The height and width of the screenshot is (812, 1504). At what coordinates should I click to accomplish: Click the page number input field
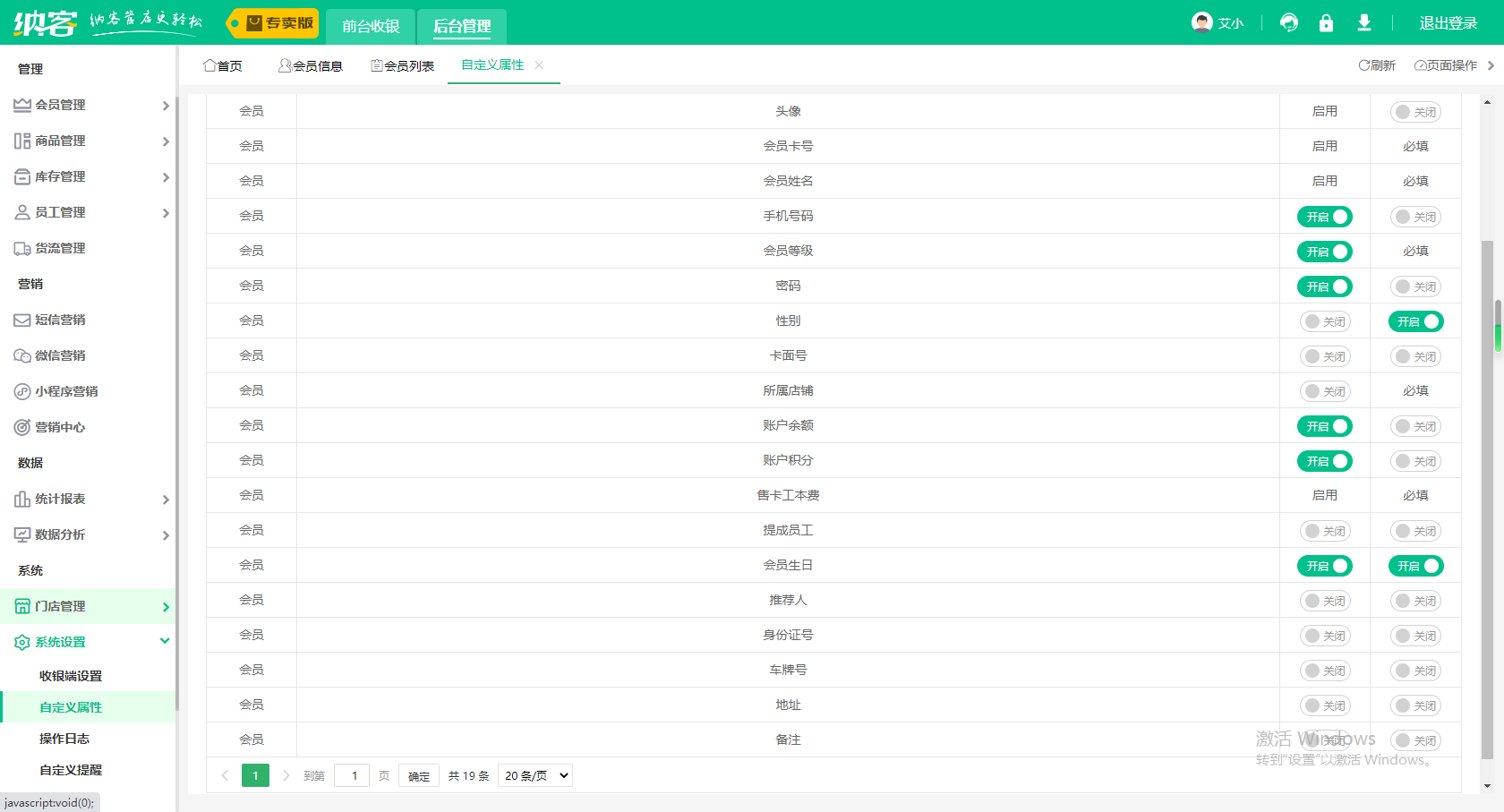coord(353,775)
